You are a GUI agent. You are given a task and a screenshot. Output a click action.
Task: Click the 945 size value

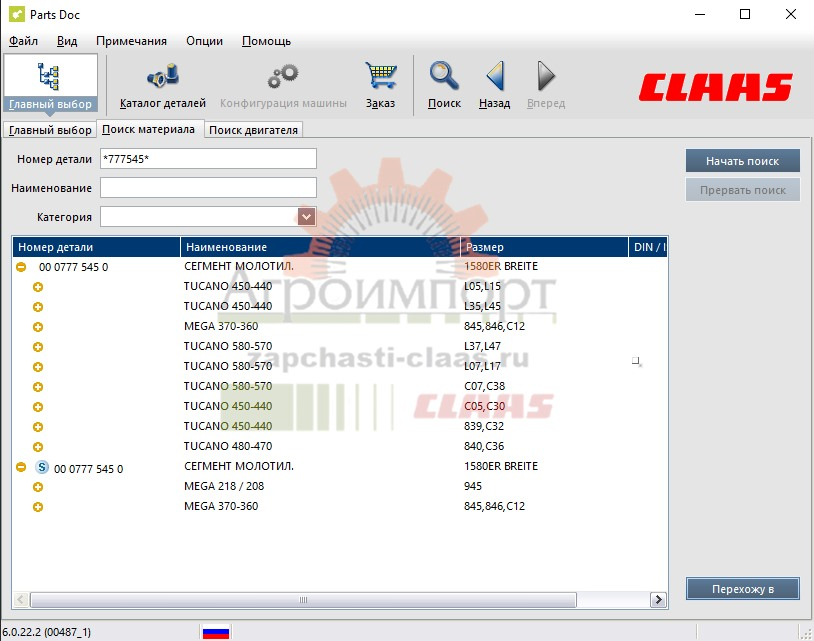click(473, 486)
